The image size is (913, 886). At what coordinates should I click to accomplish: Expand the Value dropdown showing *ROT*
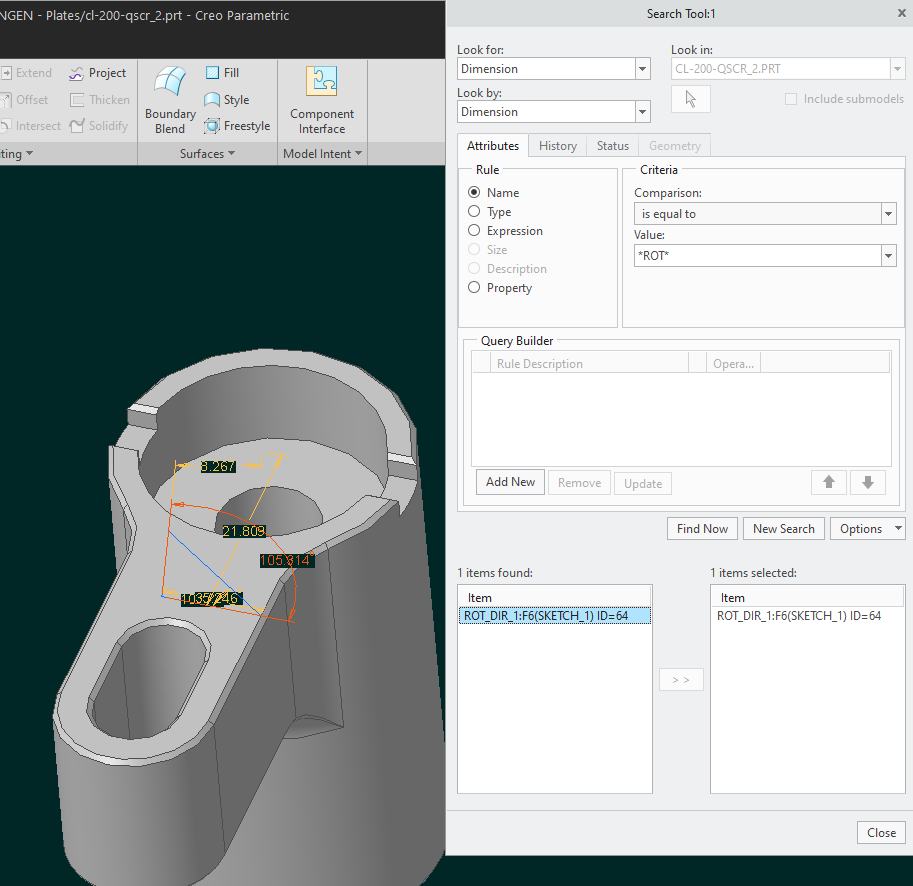pos(887,255)
